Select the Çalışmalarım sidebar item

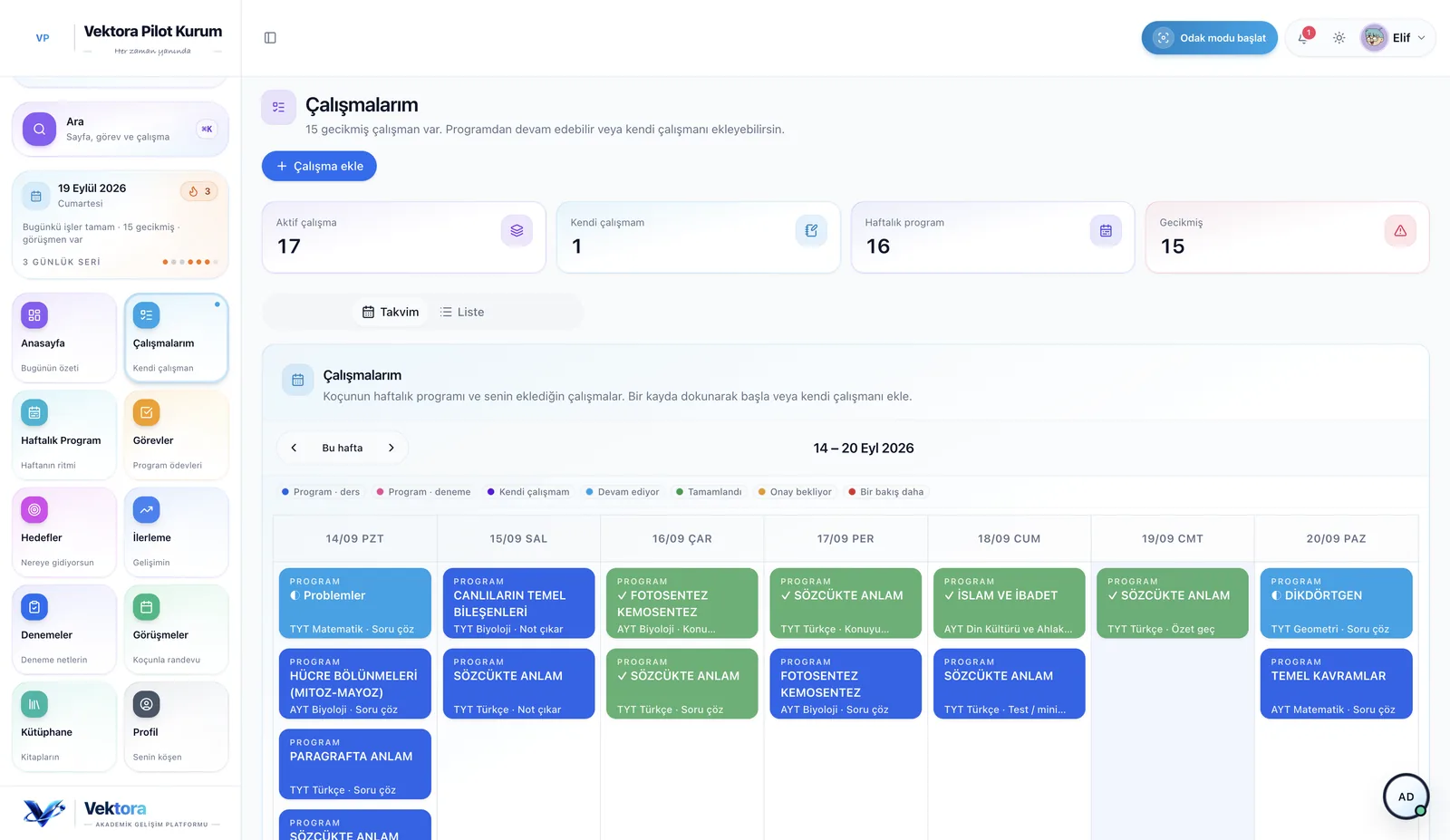coord(176,338)
